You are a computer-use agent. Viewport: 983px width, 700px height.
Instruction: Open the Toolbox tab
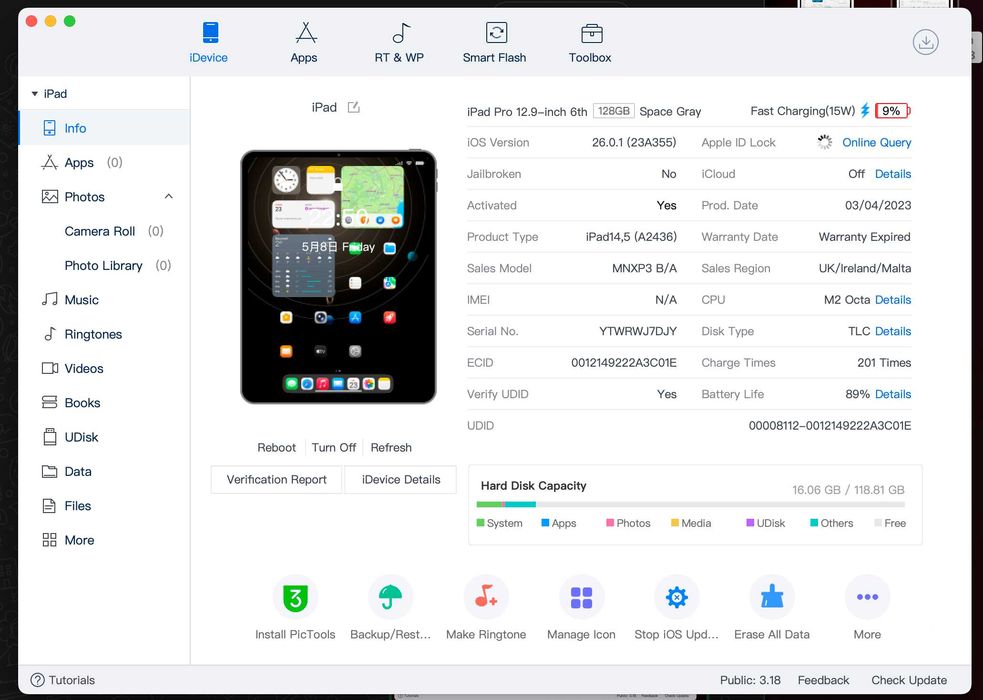590,43
